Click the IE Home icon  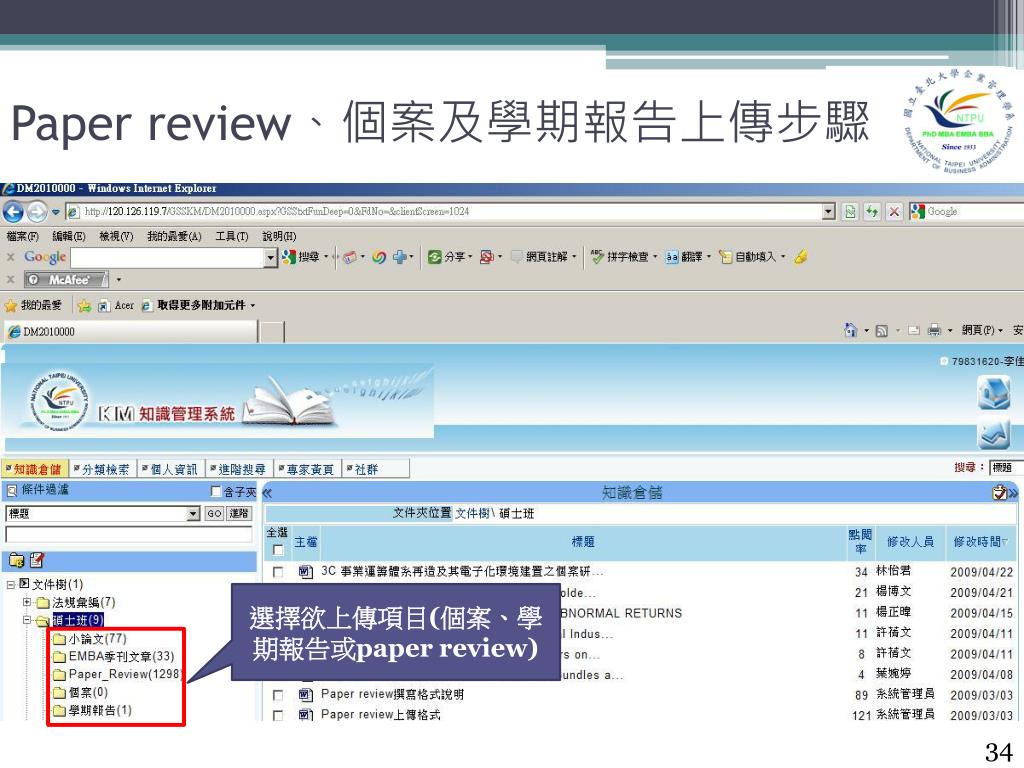coord(851,330)
